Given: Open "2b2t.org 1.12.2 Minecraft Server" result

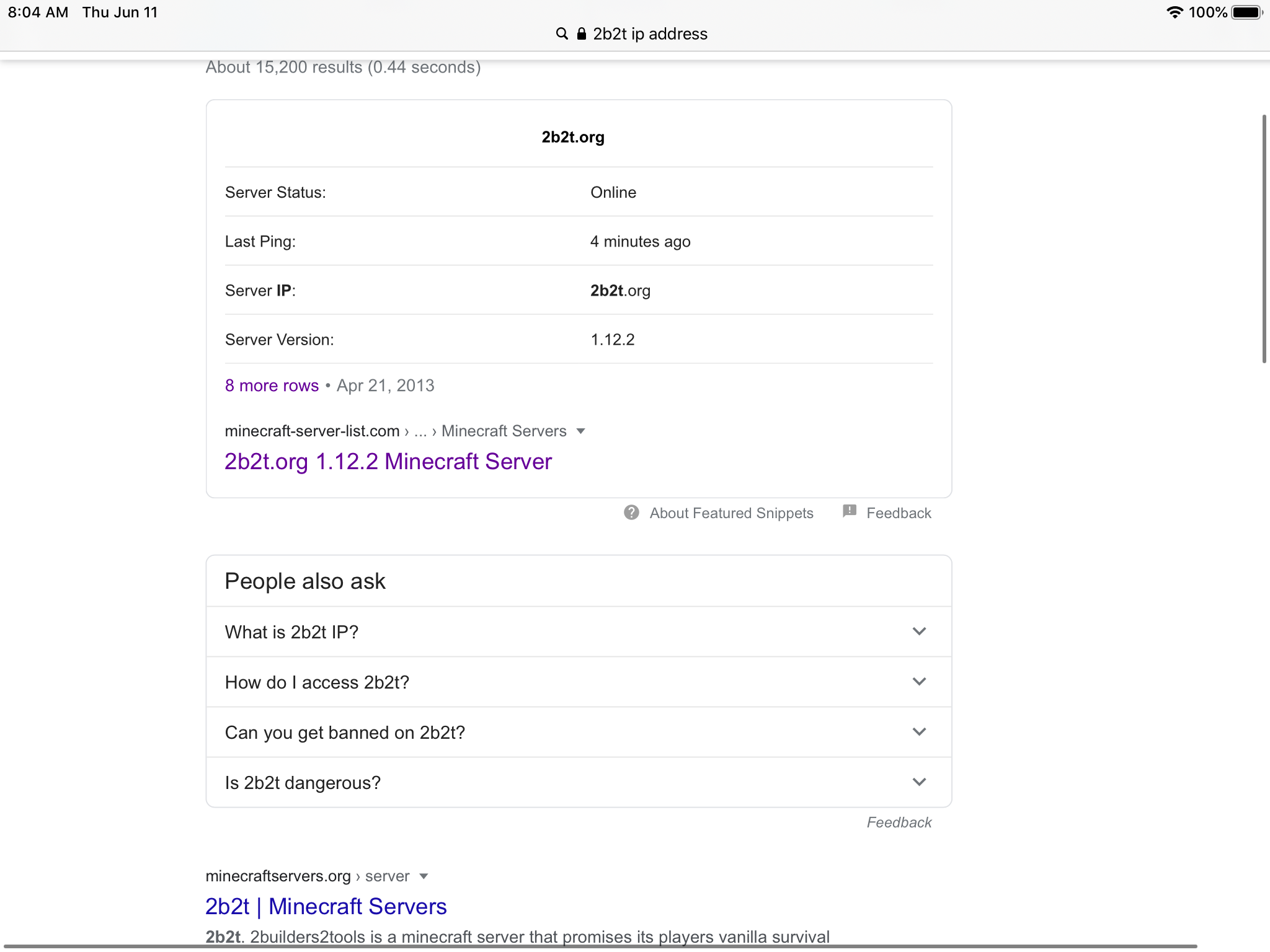Looking at the screenshot, I should [388, 462].
